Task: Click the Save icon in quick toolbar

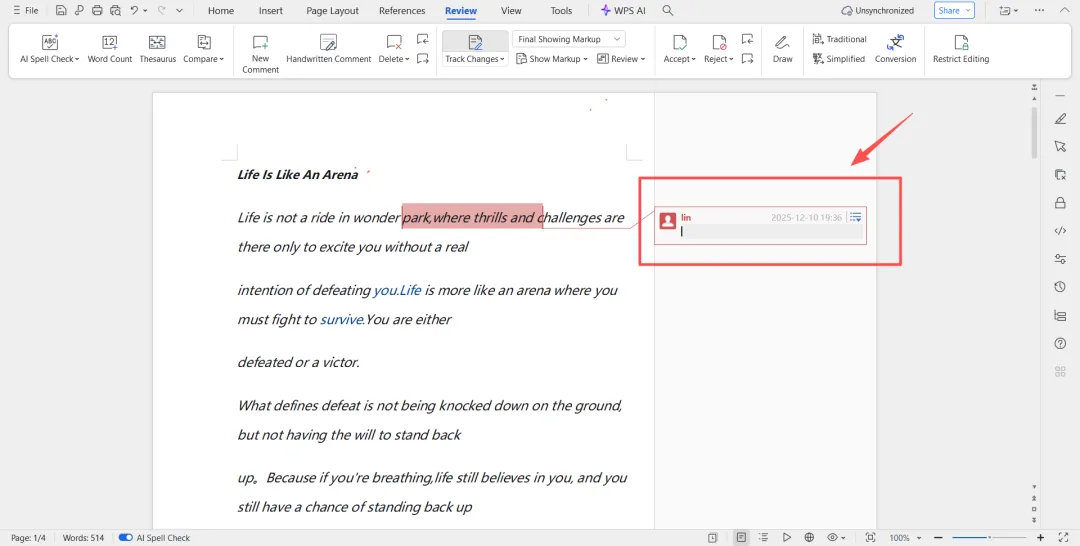Action: tap(61, 10)
